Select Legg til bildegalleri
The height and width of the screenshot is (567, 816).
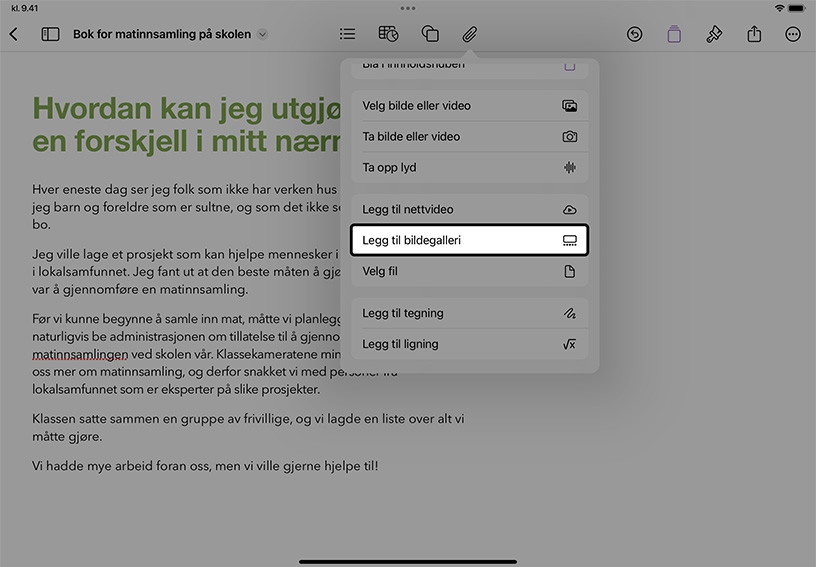(x=470, y=240)
